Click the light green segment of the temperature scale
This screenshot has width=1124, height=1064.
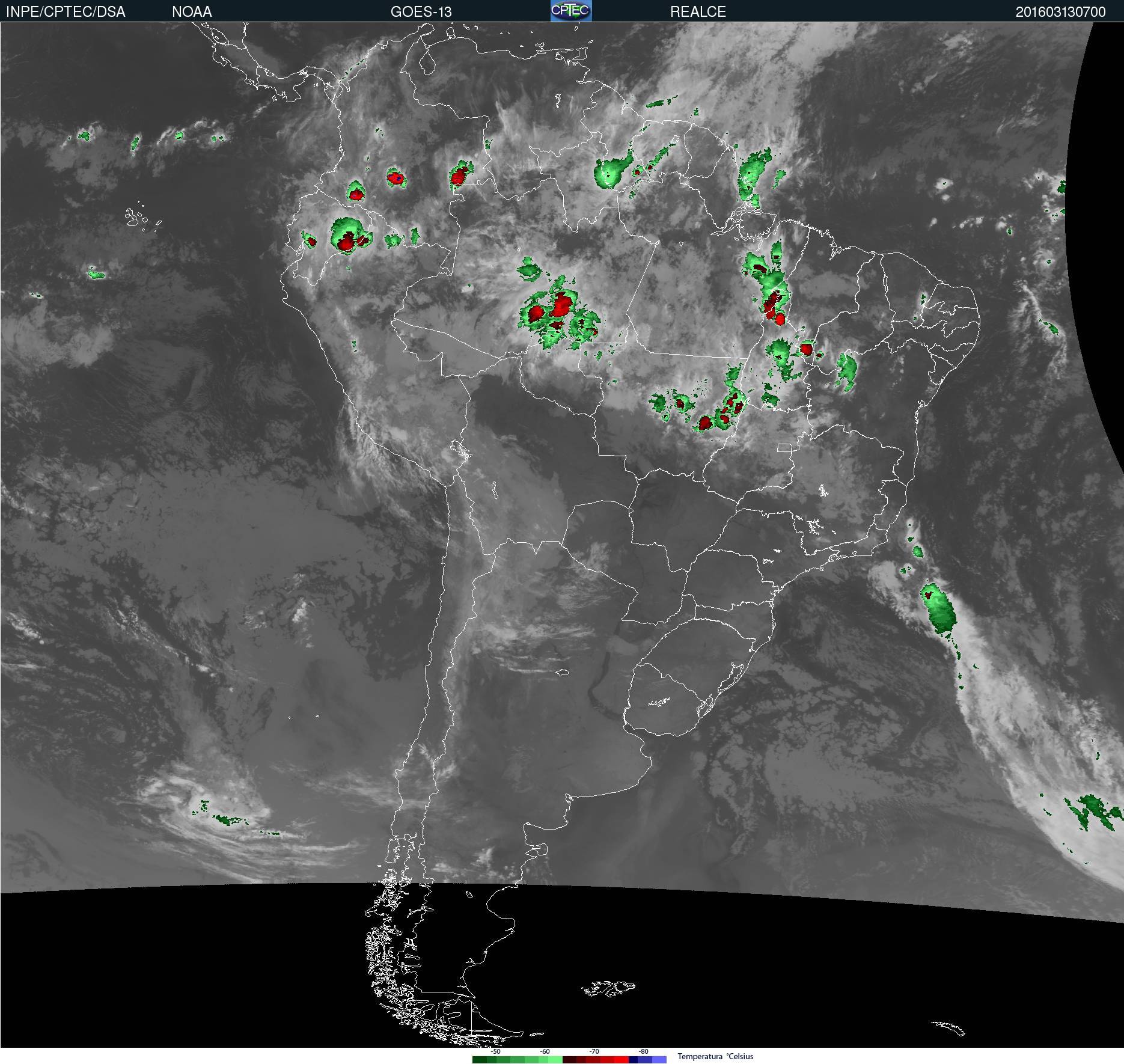point(555,1060)
